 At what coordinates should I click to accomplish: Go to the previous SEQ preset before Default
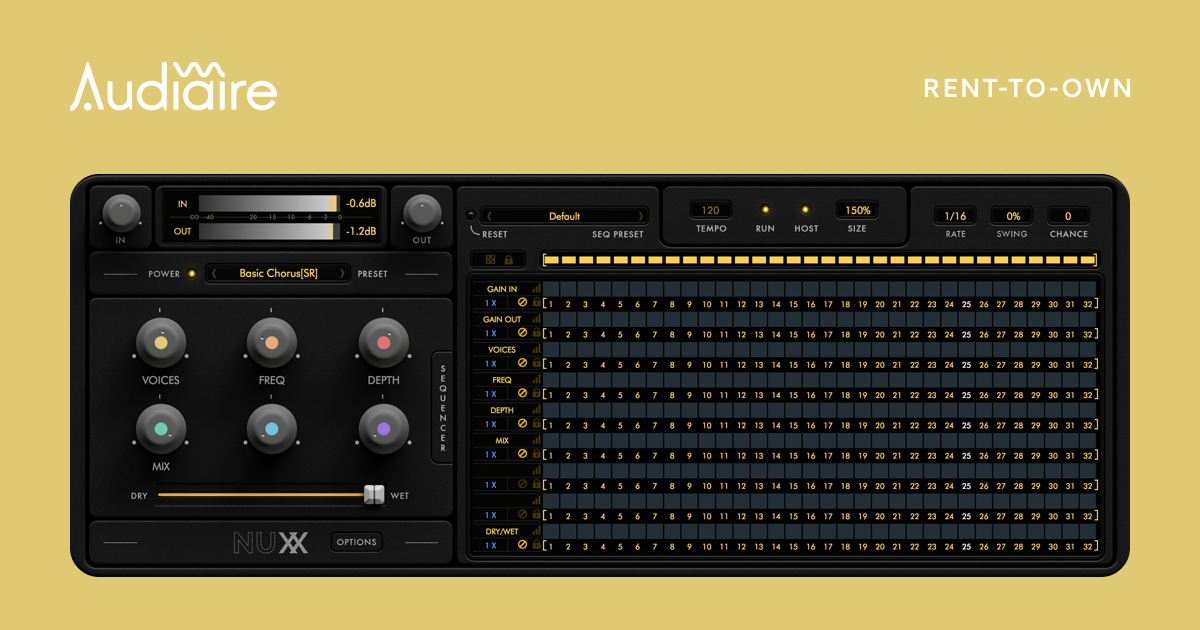tap(489, 216)
